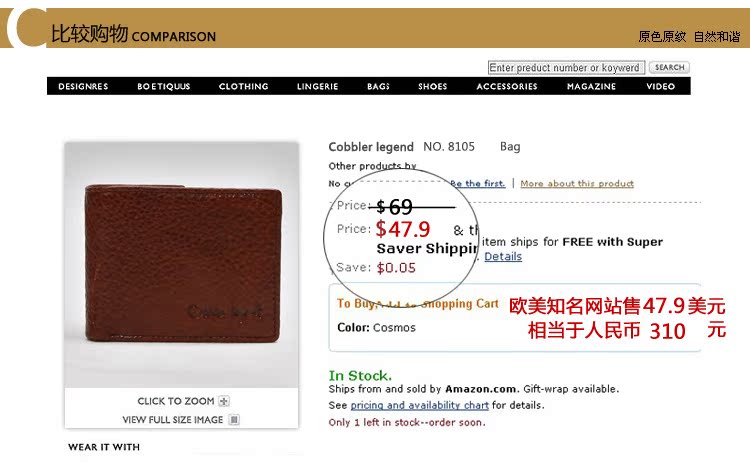Screen dimensions: 750x463
Task: Open the ACCESSORIES menu item
Action: [x=507, y=87]
